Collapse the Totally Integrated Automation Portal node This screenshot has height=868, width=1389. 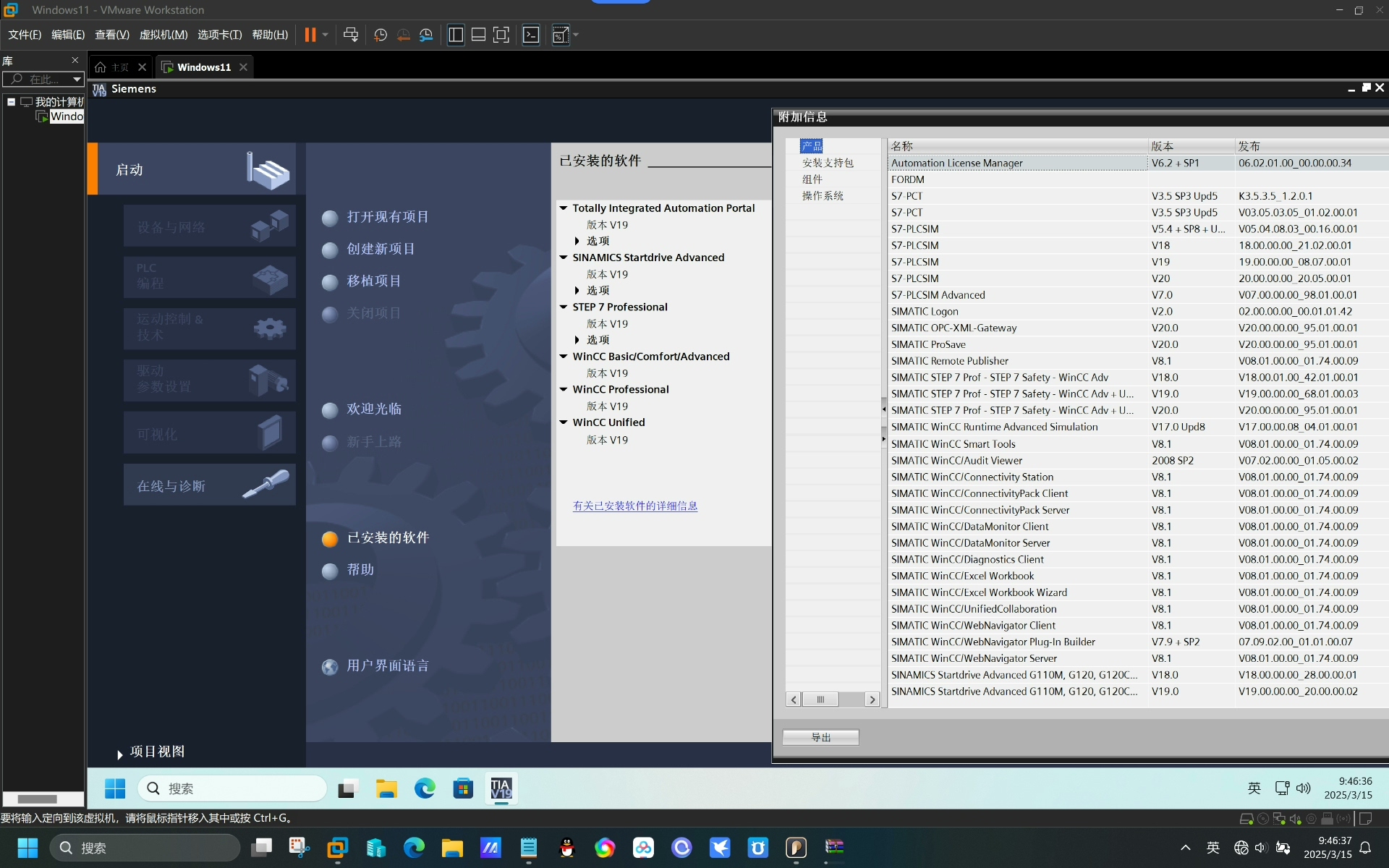coord(564,208)
